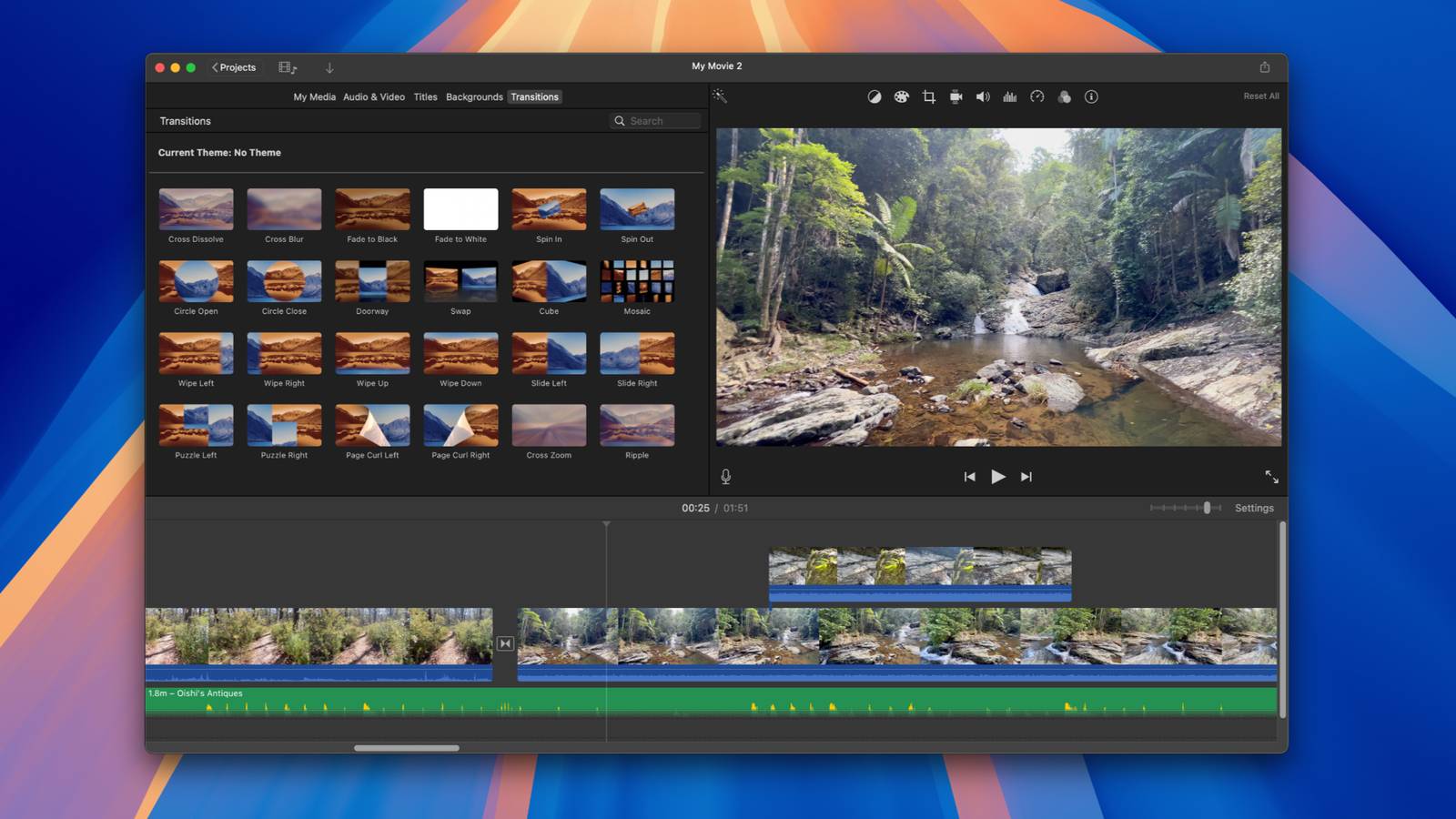
Task: Open the clip filter and audio effects tool
Action: pyautogui.click(x=1064, y=96)
